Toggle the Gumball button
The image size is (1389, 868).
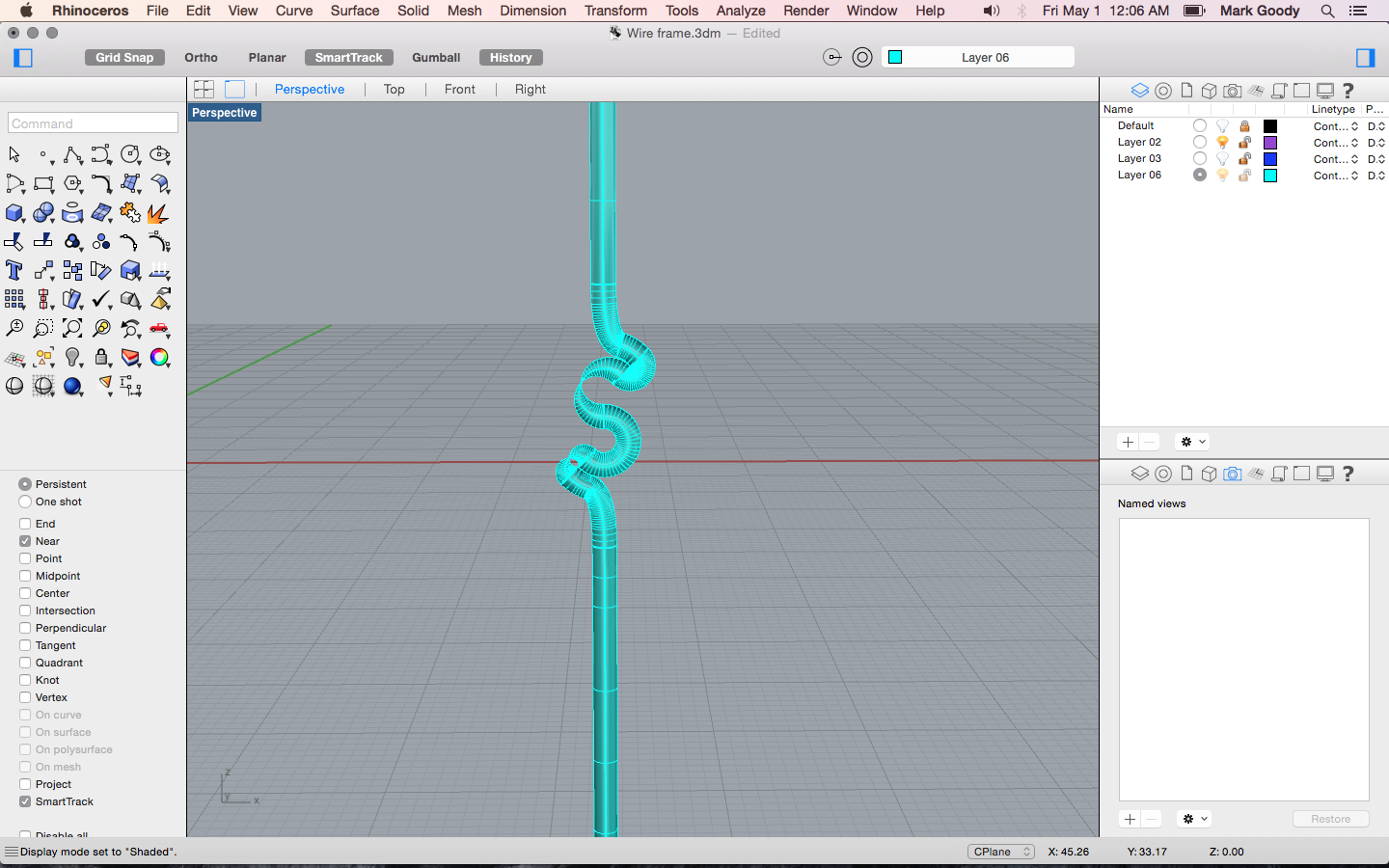point(436,58)
